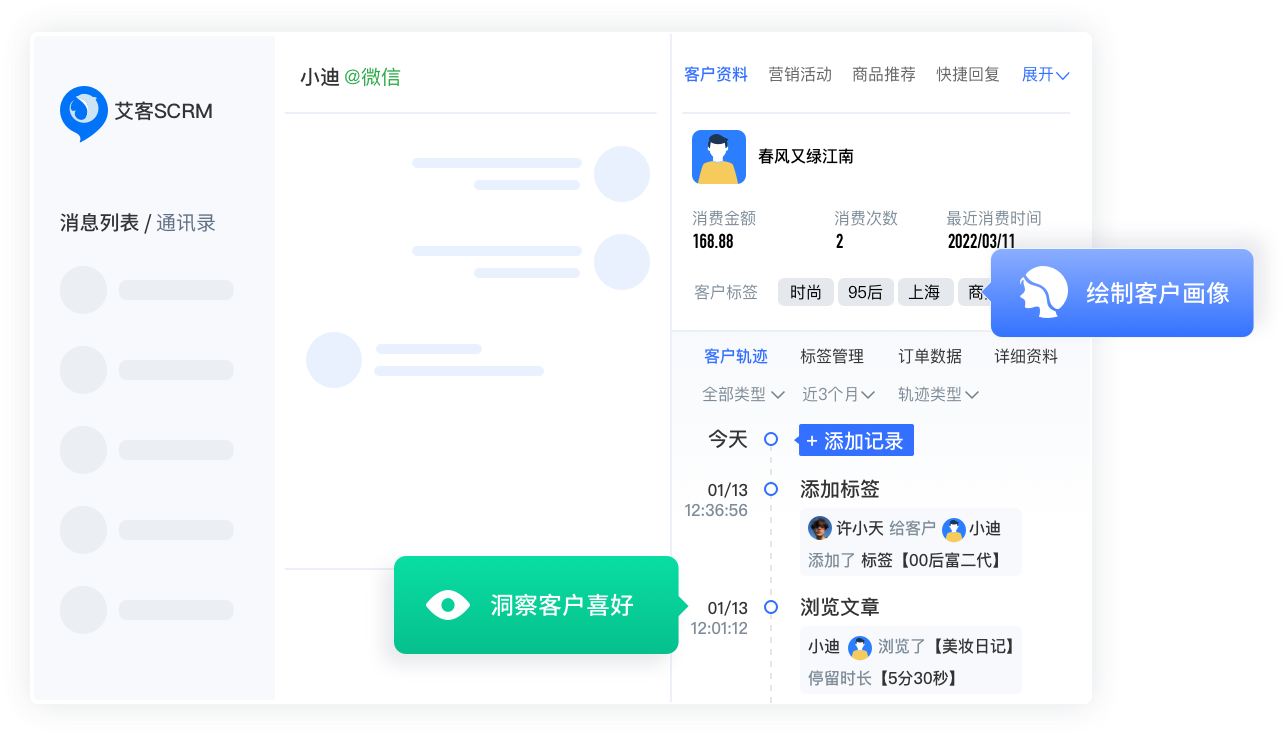Expand the 展开 menu in top tabs
Viewport: 1286px width, 736px height.
[x=1045, y=75]
